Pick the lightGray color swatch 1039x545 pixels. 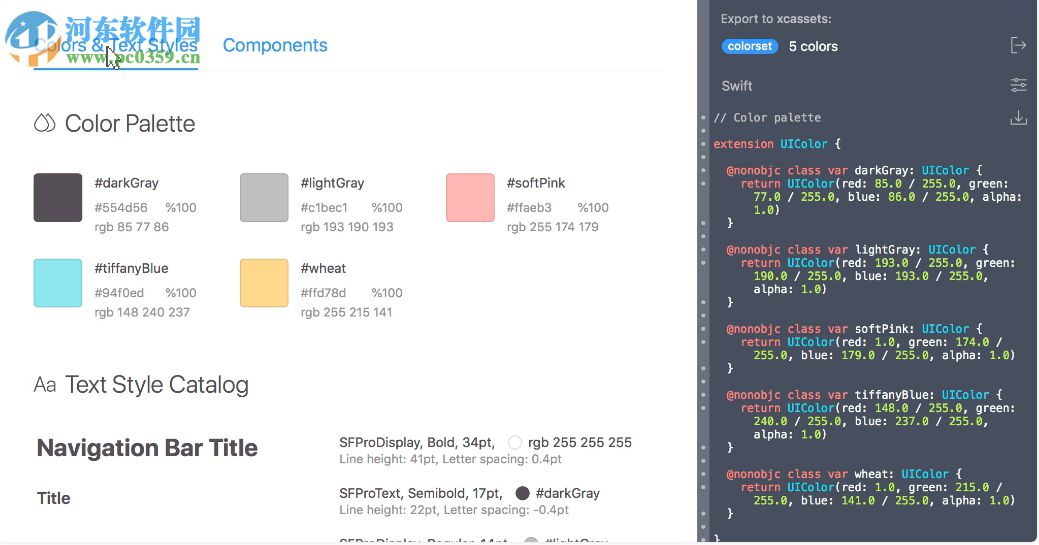264,198
